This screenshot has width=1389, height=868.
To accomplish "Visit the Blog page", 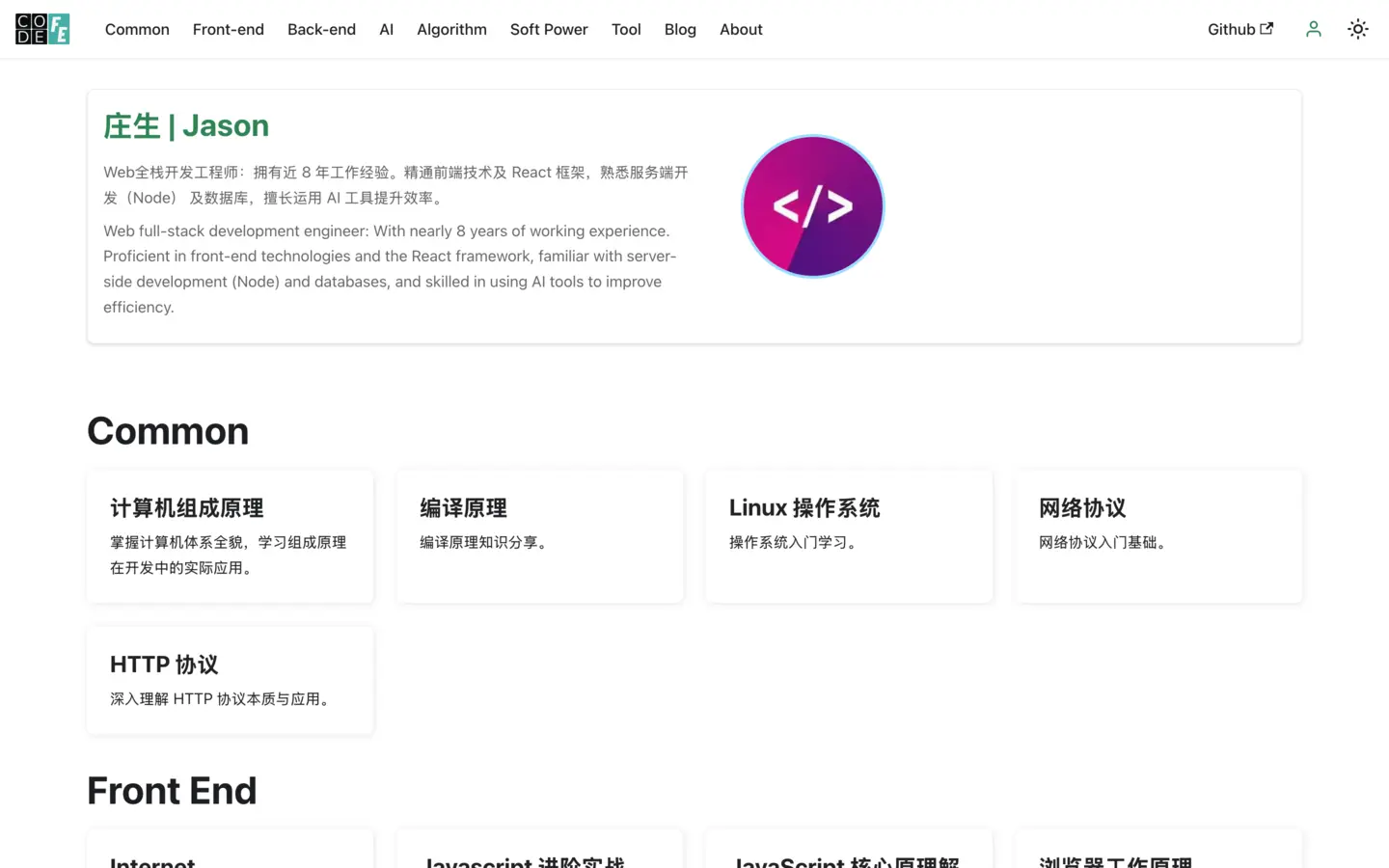I will click(680, 29).
